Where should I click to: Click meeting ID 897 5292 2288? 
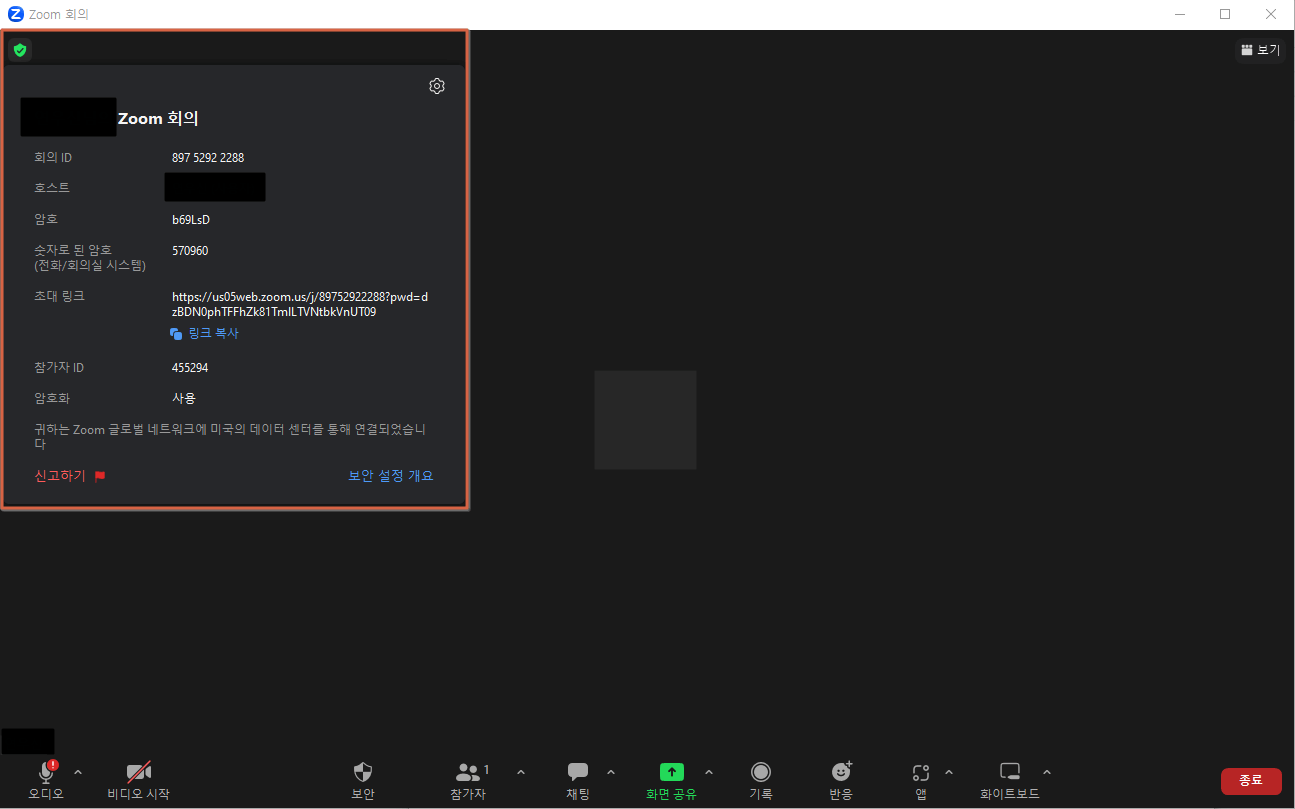click(208, 158)
